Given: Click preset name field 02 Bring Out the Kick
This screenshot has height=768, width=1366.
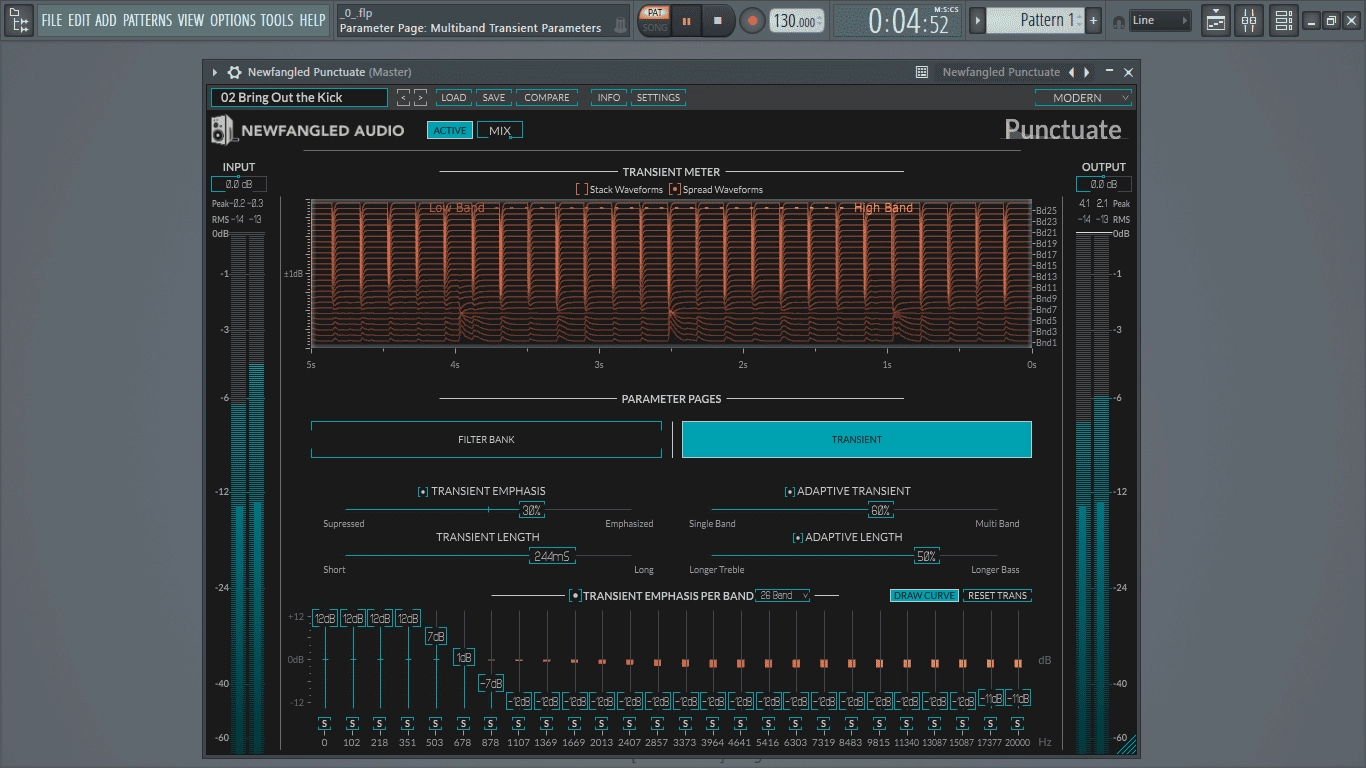Looking at the screenshot, I should coord(299,97).
